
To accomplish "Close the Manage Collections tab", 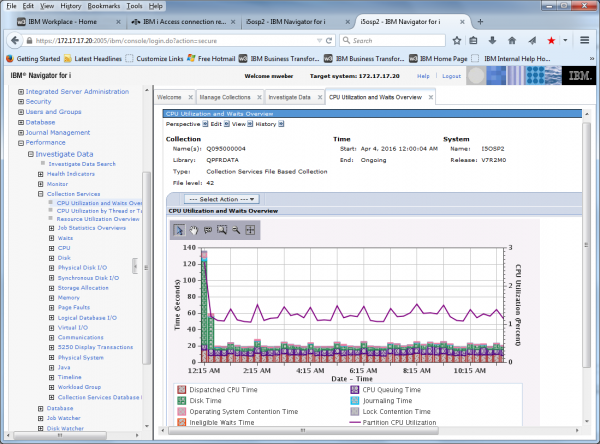I will click(259, 98).
